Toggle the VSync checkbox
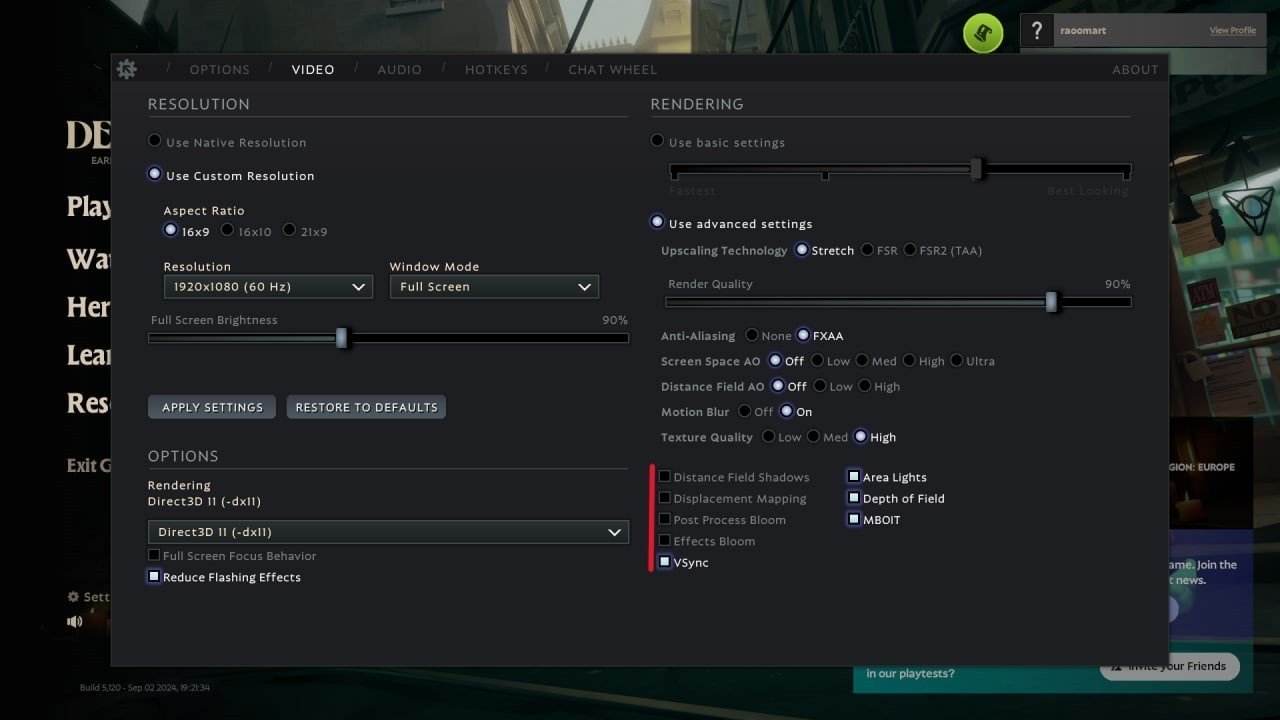1280x720 pixels. point(664,562)
